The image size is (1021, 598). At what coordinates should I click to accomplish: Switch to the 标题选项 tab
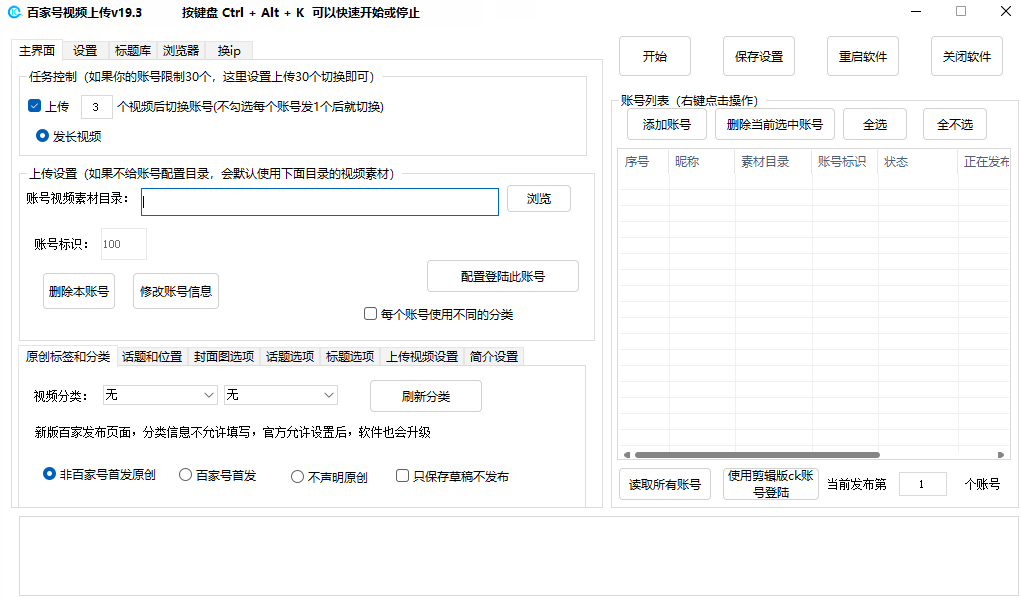tap(350, 357)
